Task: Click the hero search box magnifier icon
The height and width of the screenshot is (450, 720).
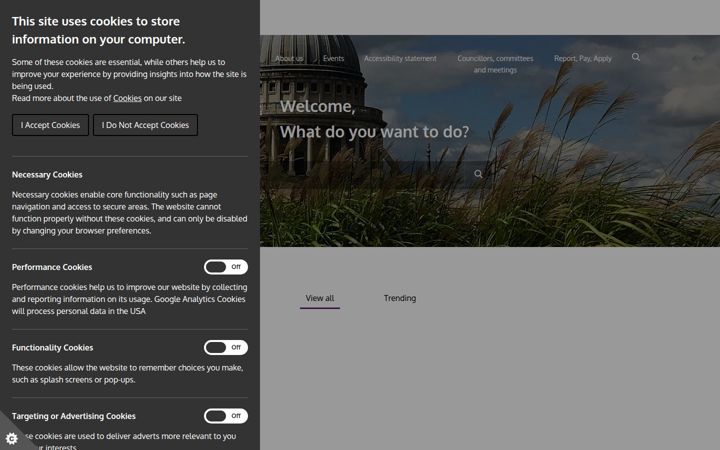Action: click(478, 174)
